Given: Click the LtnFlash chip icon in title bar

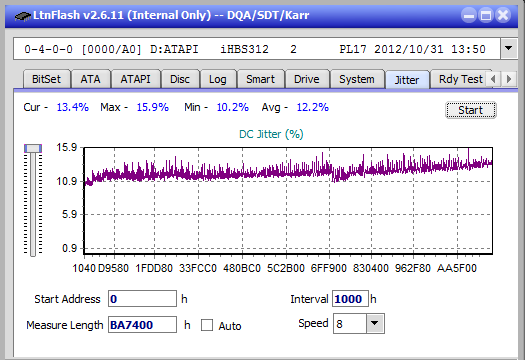Looking at the screenshot, I should pyautogui.click(x=22, y=15).
